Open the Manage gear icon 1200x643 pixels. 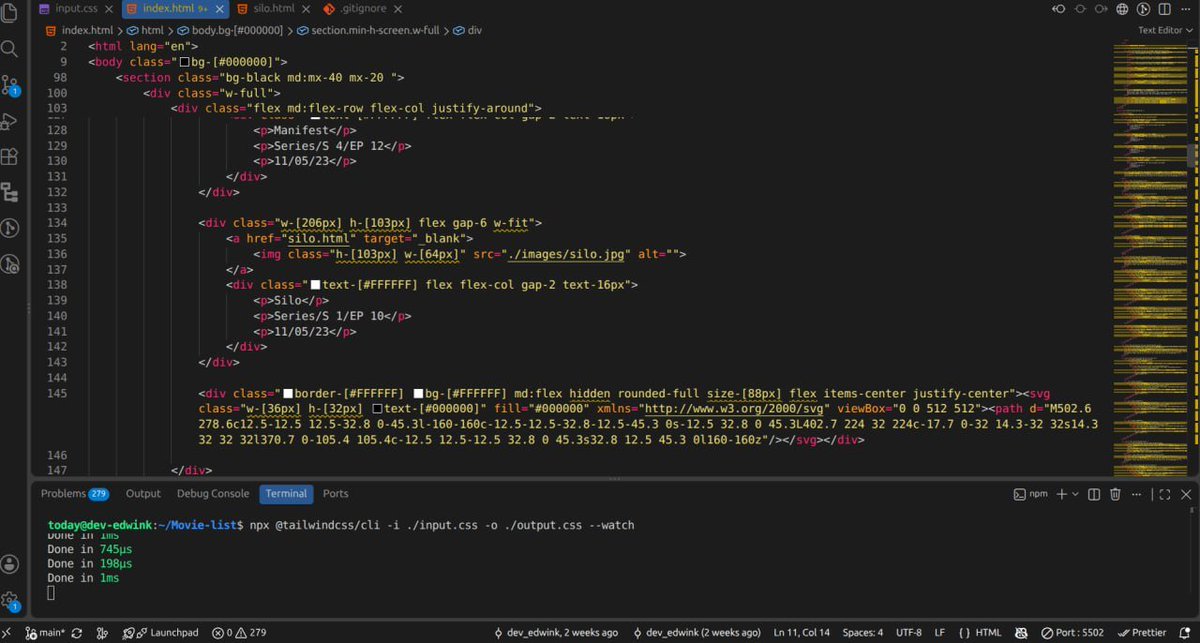pyautogui.click(x=10, y=601)
